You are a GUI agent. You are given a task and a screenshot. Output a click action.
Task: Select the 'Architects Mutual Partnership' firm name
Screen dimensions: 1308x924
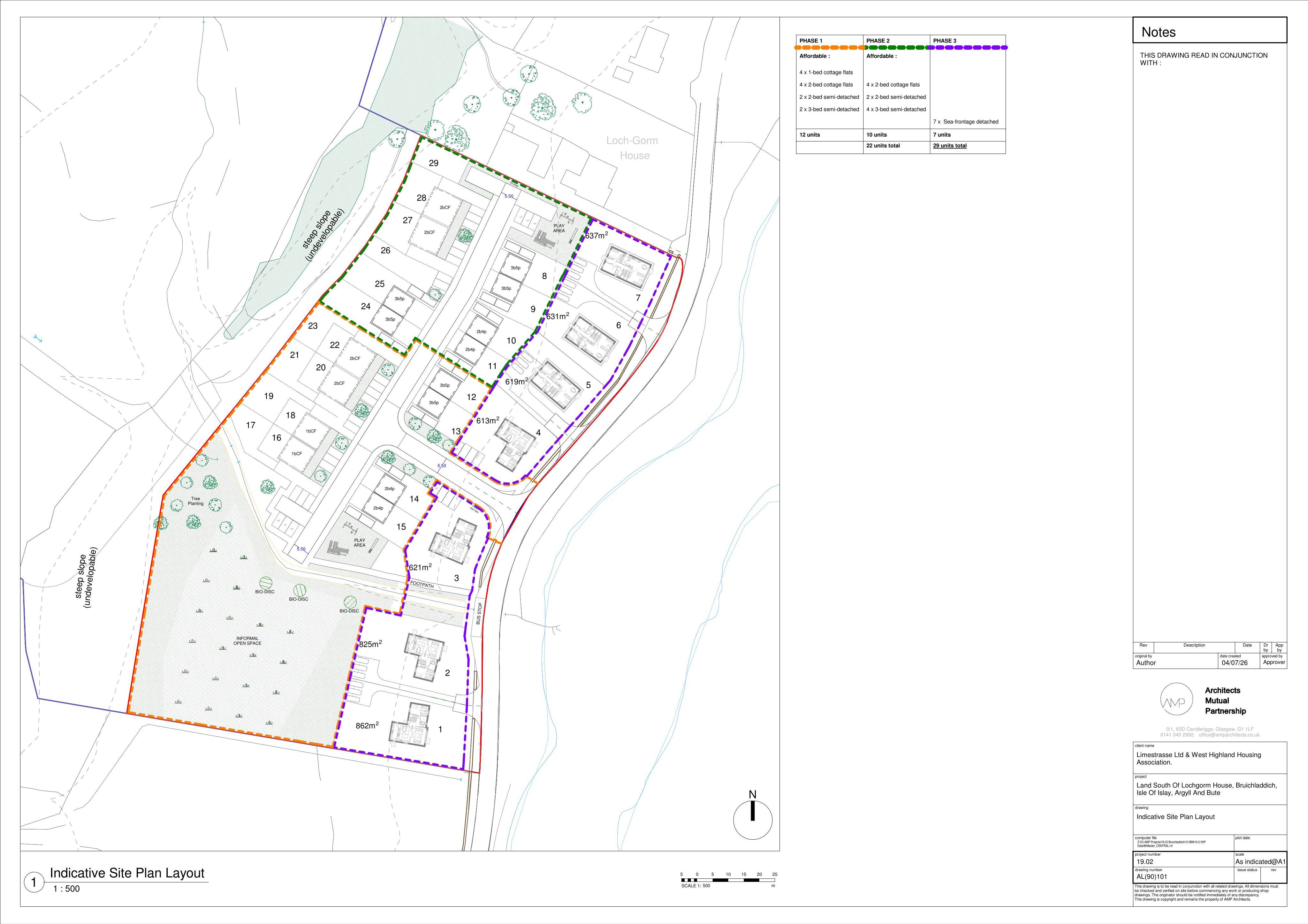click(x=1225, y=701)
